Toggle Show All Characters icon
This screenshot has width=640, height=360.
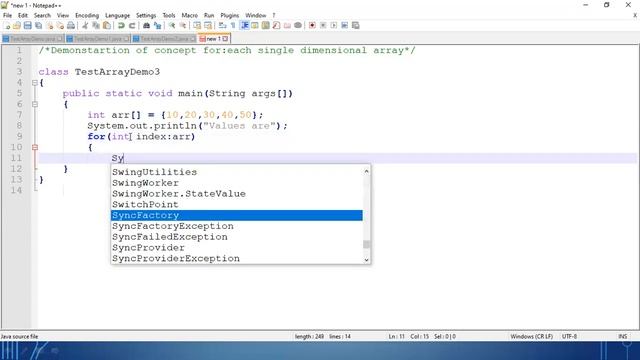click(x=233, y=25)
